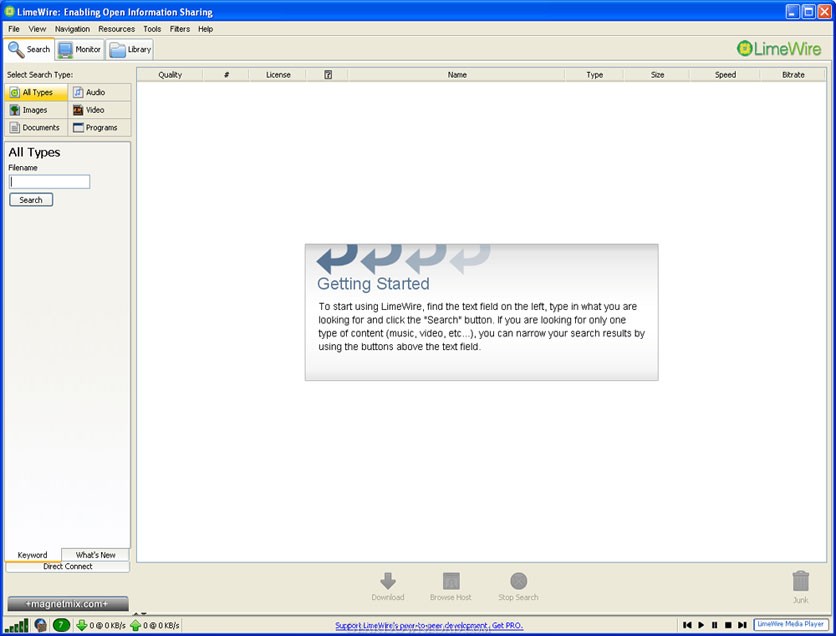Click the Search button below Filename
Screen dimensions: 836x636
point(31,200)
